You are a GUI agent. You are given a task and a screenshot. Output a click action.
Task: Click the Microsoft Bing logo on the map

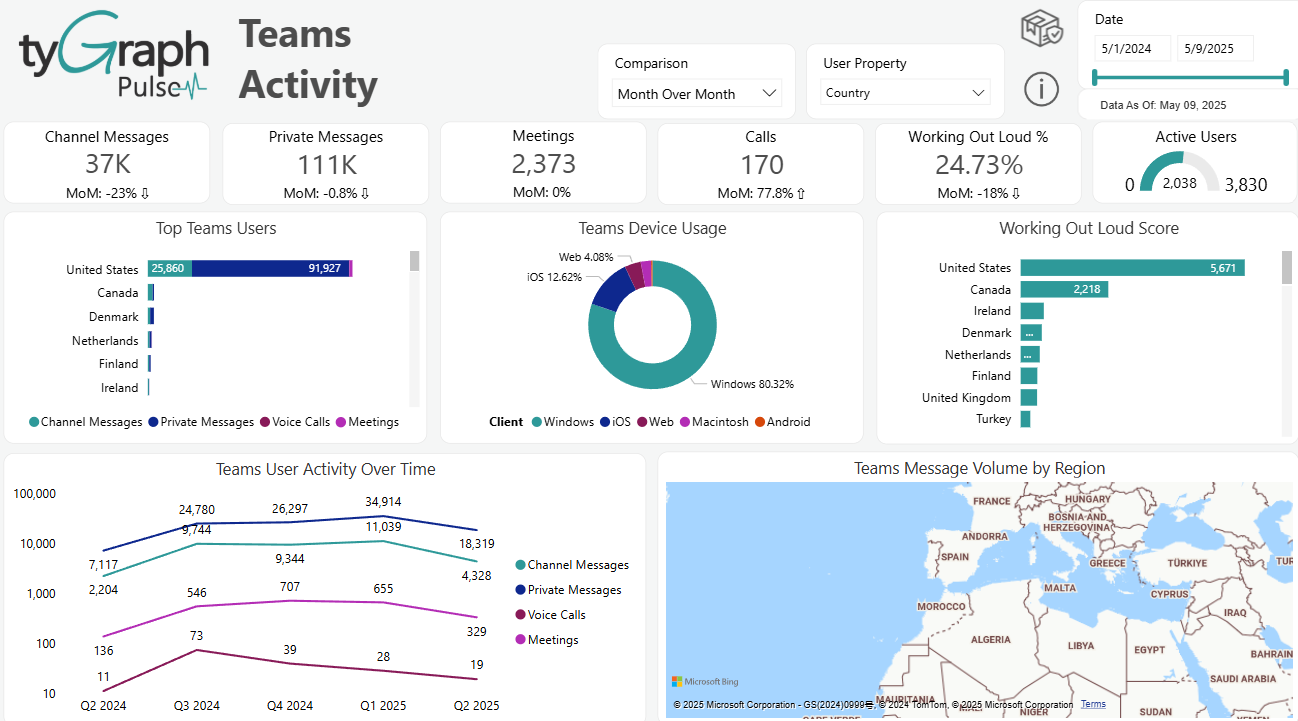(x=706, y=681)
